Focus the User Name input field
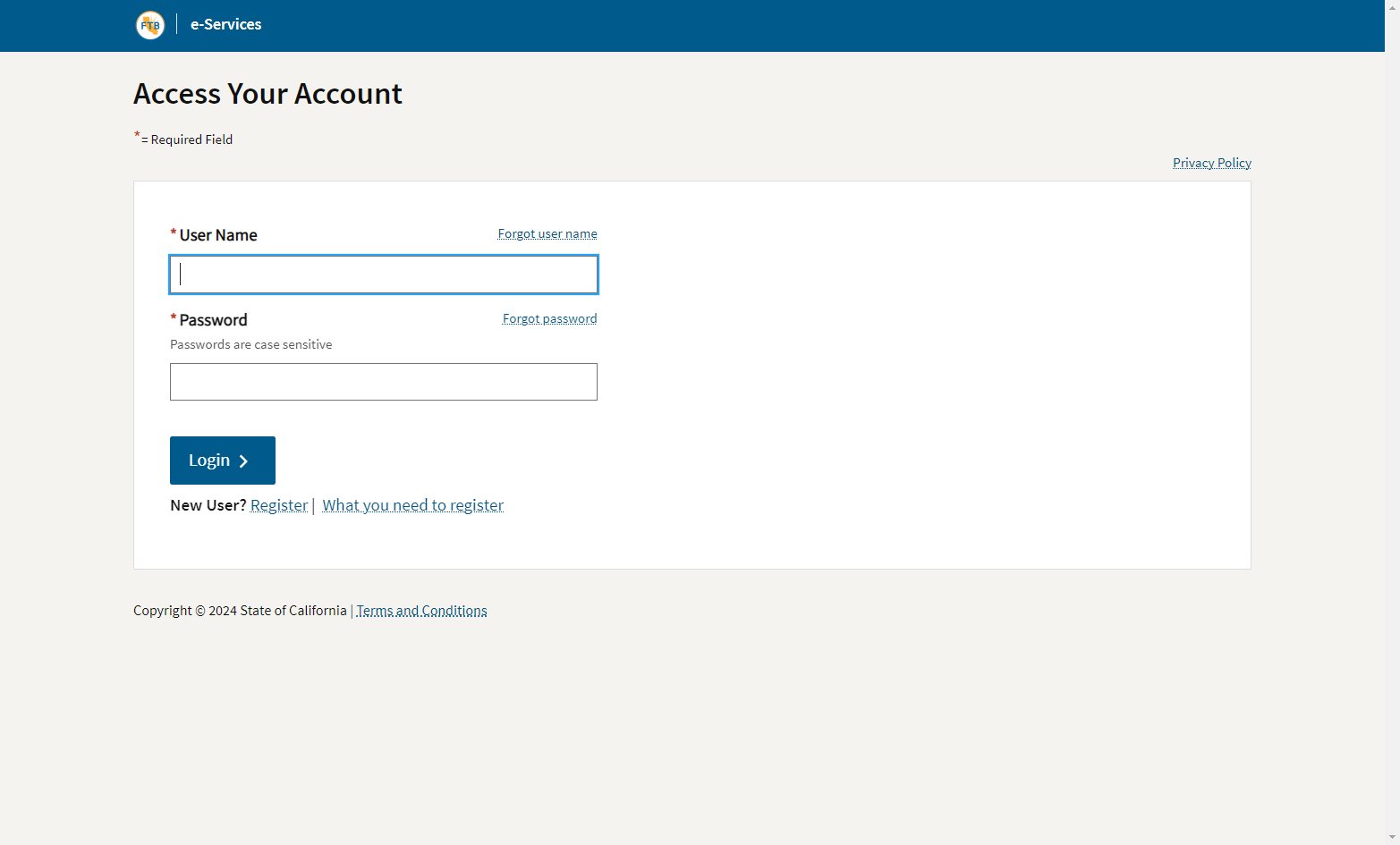 384,275
